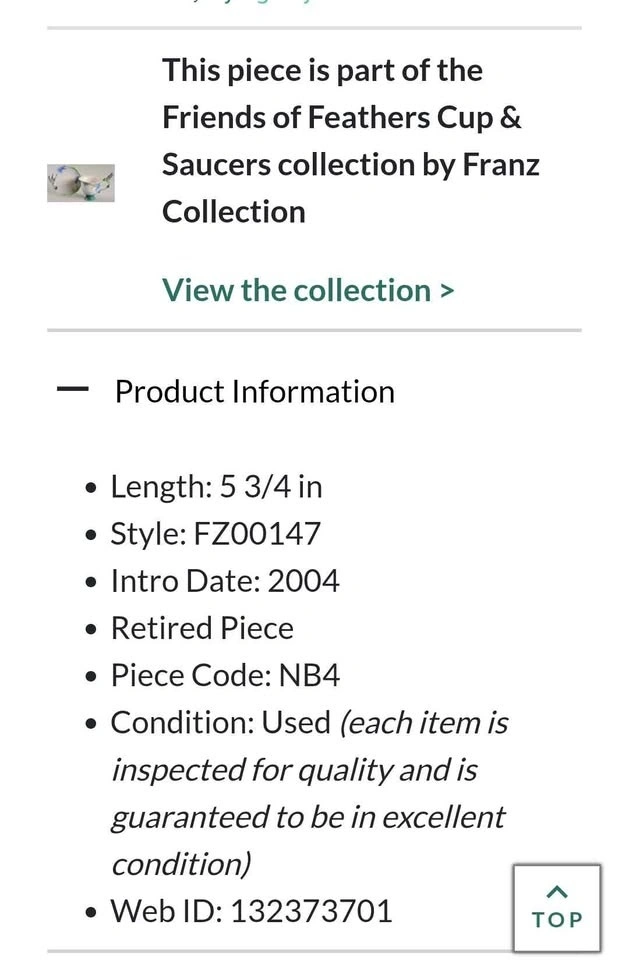629x960 pixels.
Task: Click the Web ID: 132373701 entry
Action: point(251,910)
